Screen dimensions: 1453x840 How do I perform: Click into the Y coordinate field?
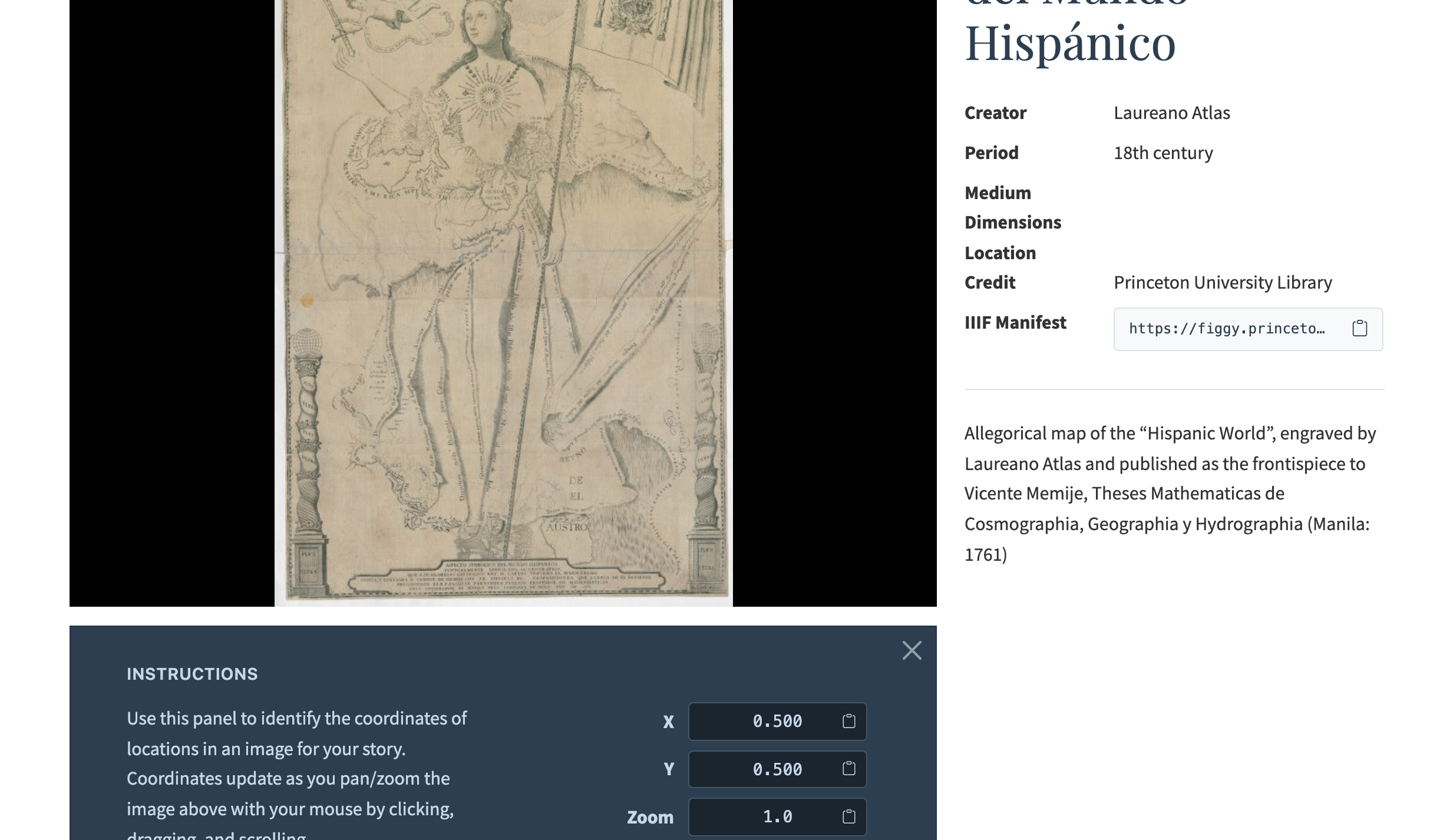[766, 769]
